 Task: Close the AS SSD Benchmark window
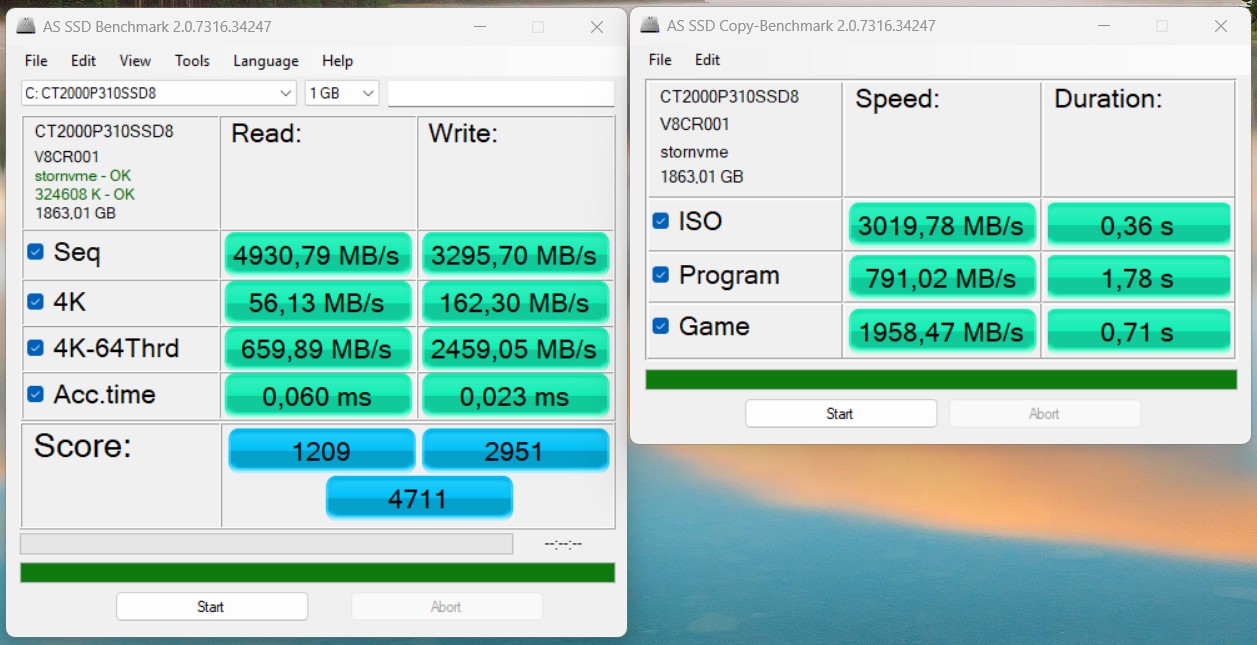[x=596, y=27]
